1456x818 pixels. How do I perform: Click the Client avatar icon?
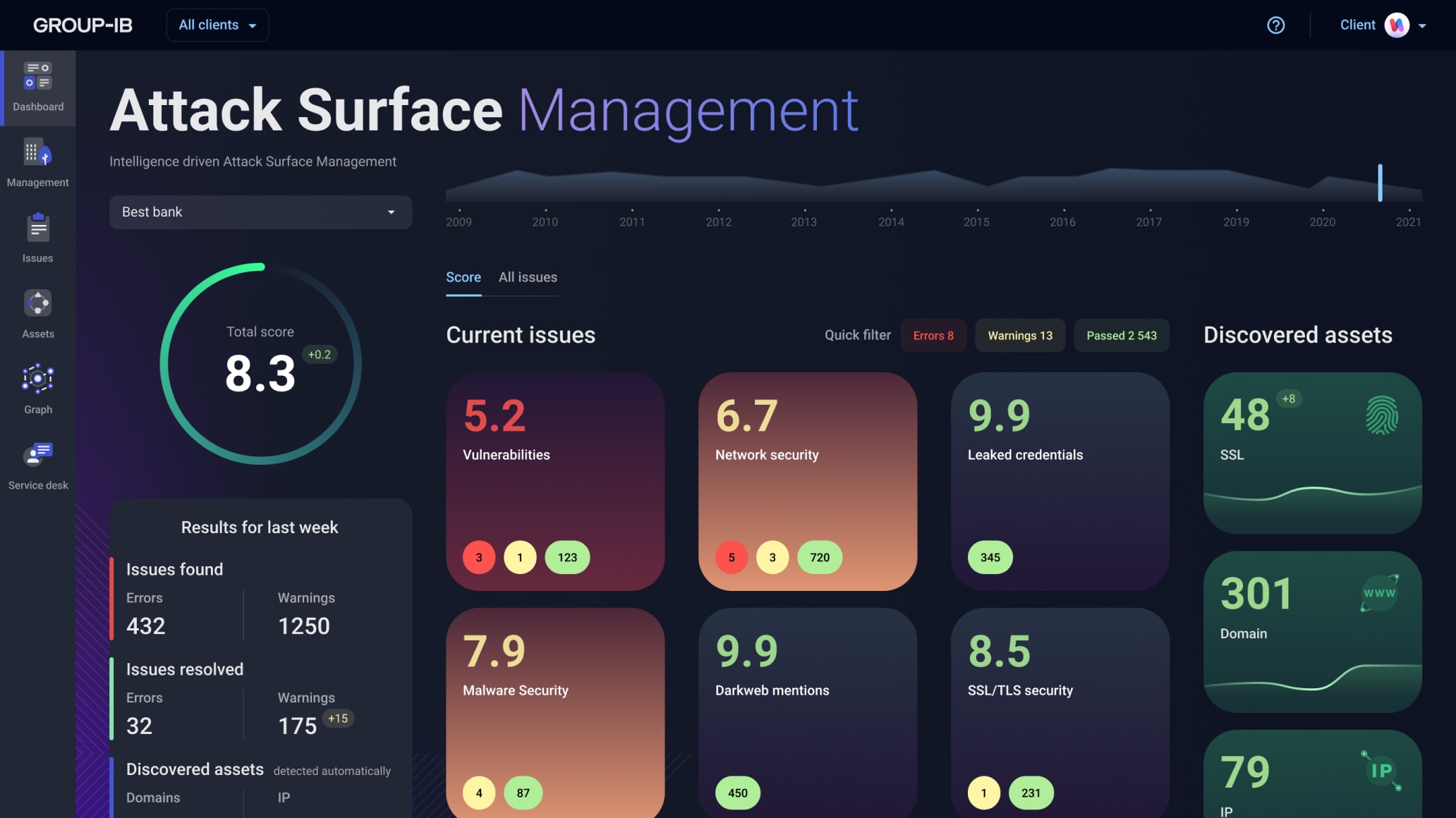click(x=1396, y=25)
